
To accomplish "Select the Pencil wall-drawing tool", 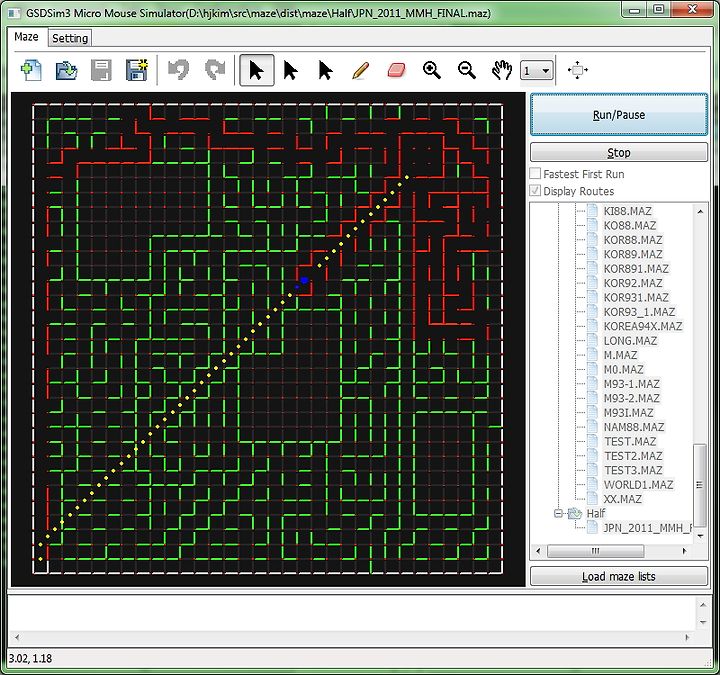I will [360, 70].
